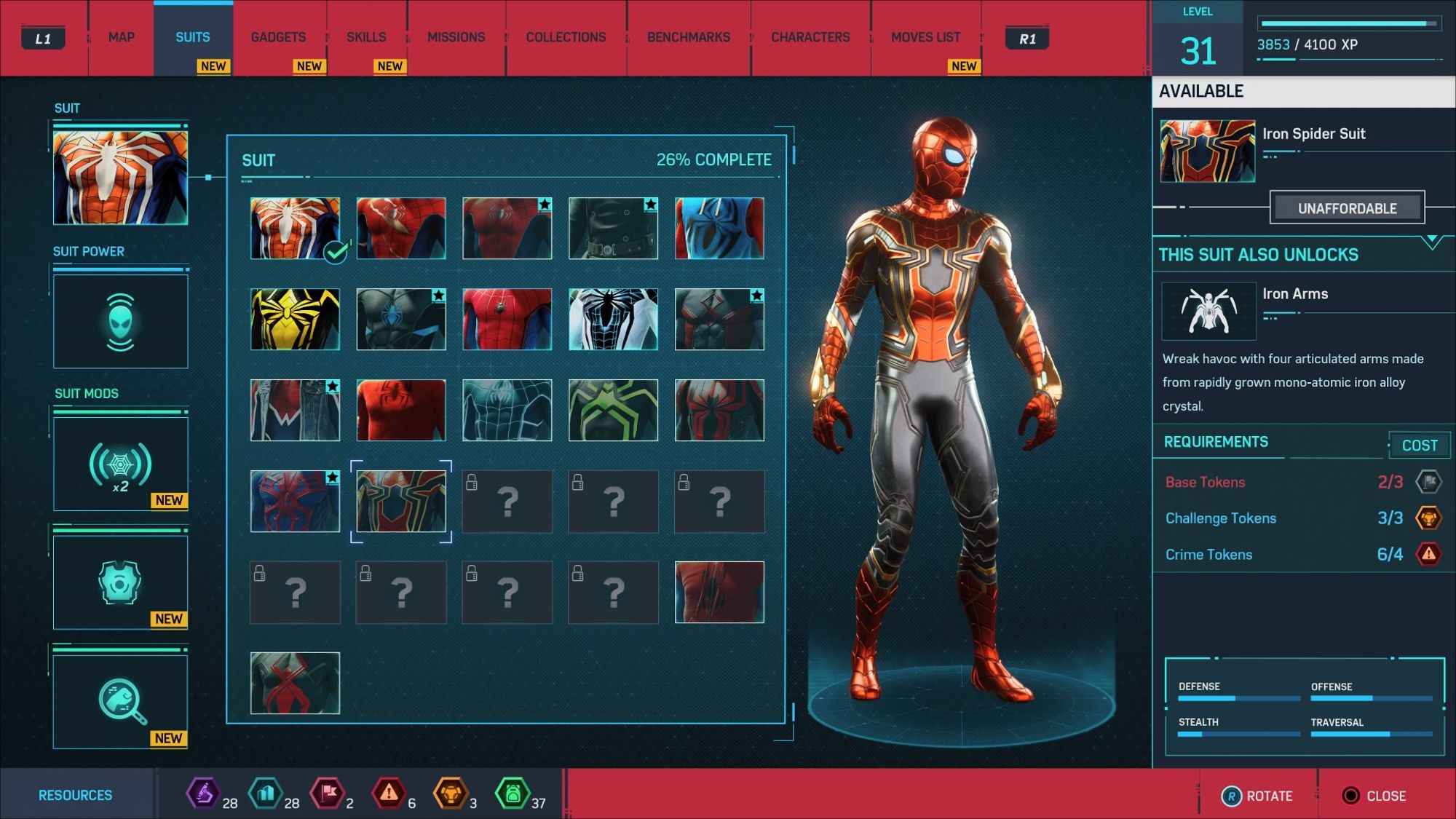
Task: Click the XP progress bar
Action: pos(1348,24)
